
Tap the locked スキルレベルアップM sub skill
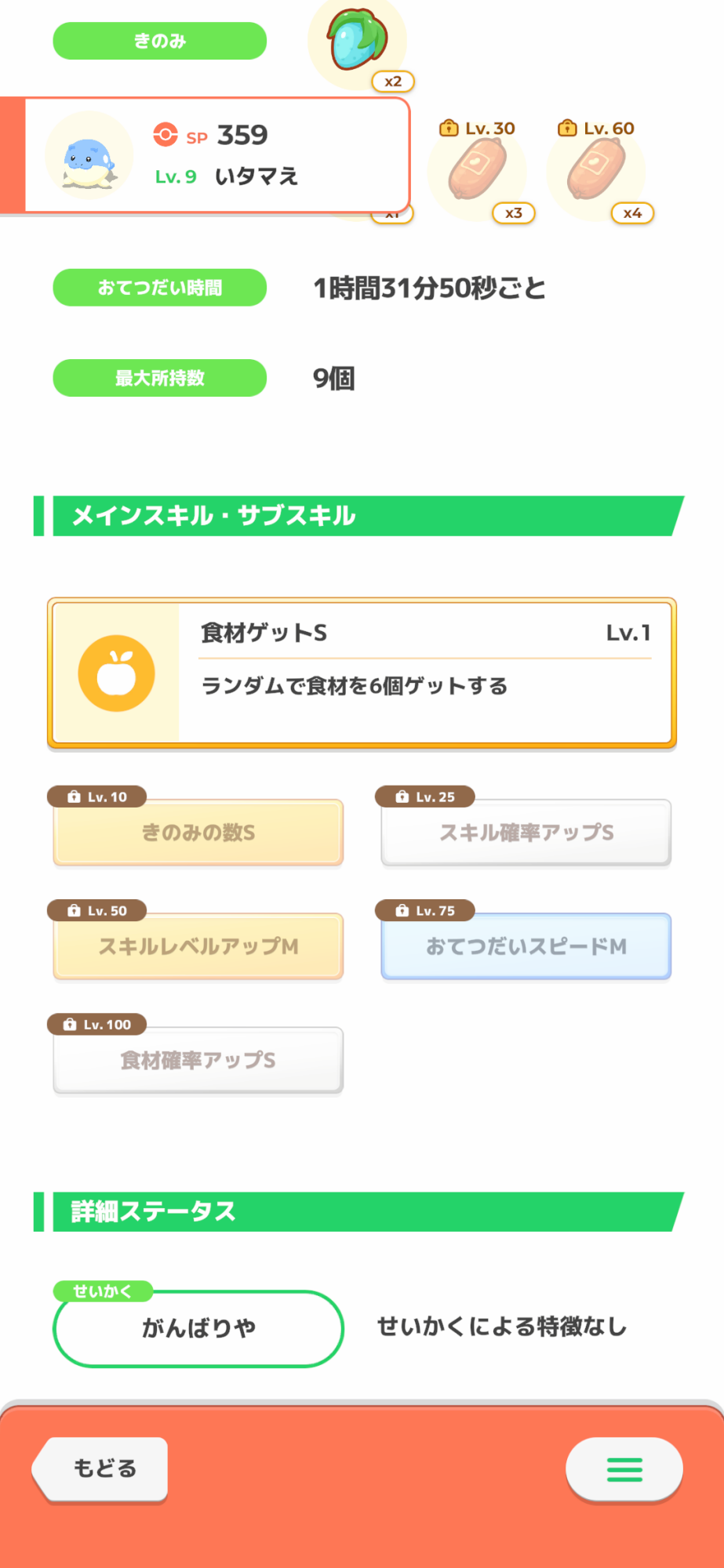coord(198,946)
